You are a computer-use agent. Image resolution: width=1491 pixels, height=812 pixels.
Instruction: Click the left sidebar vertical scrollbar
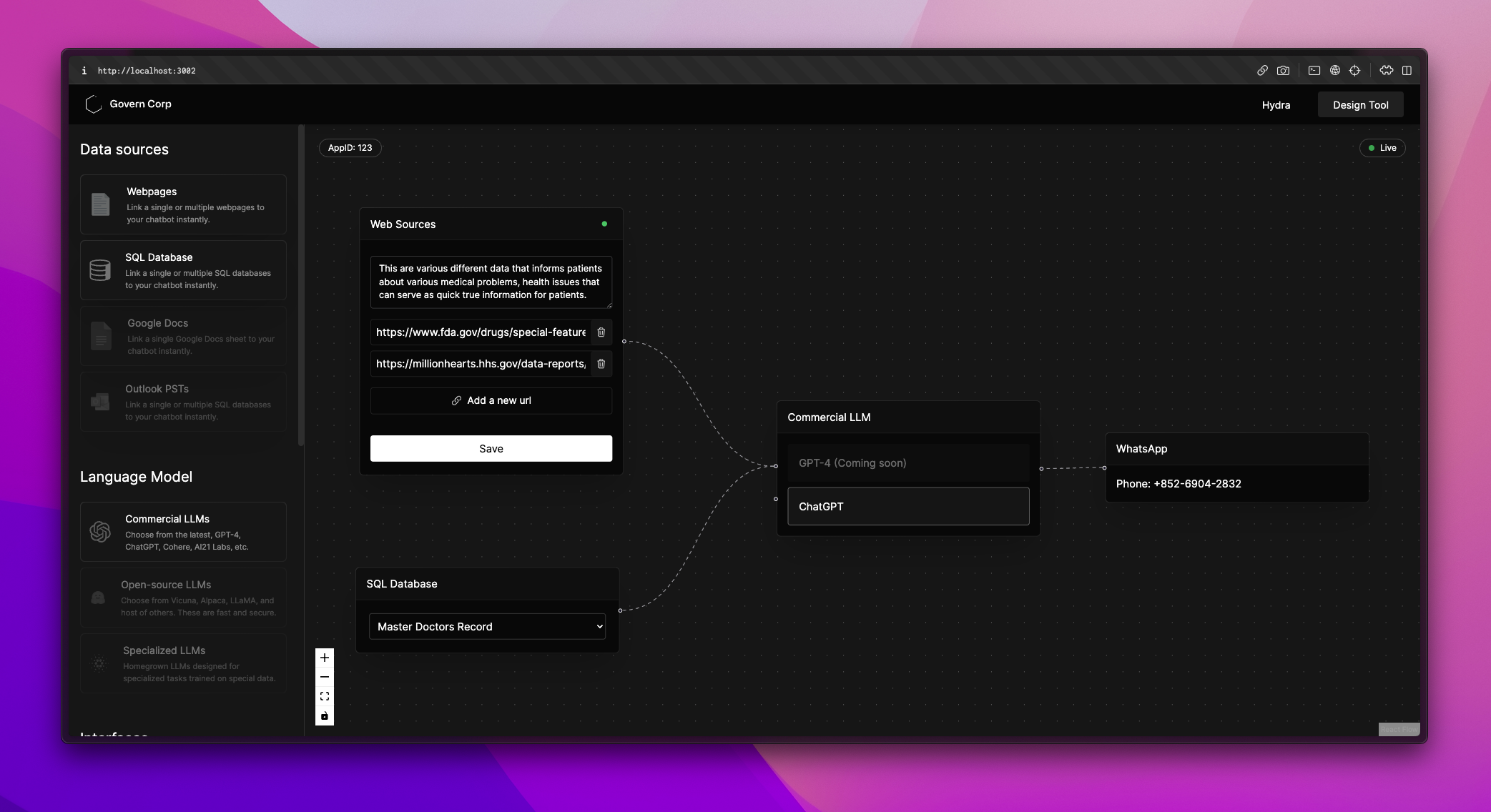click(x=301, y=286)
